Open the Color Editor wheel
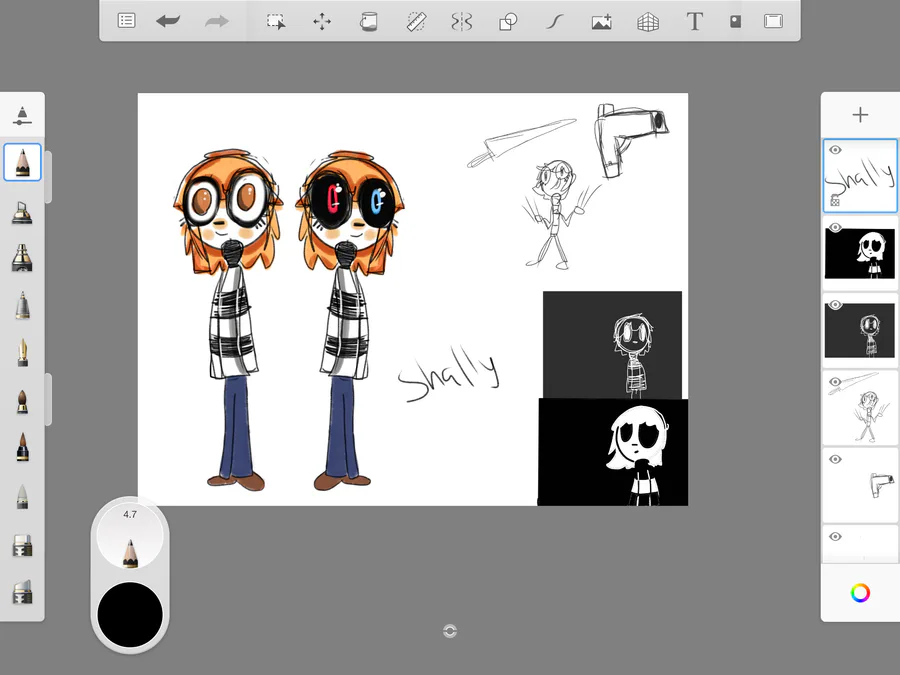The image size is (900, 675). pyautogui.click(x=860, y=593)
